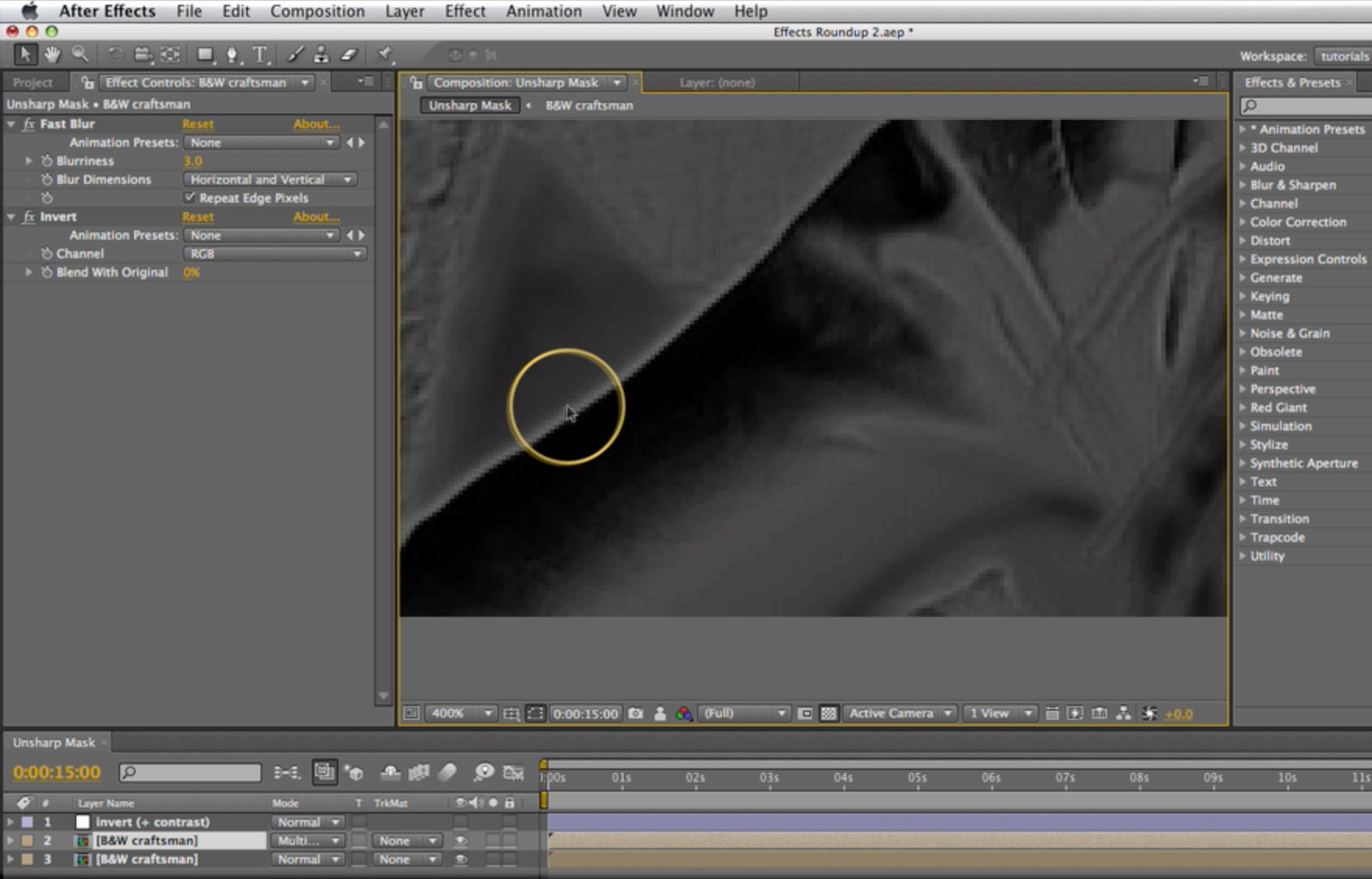Hide layer 2 B&W craftsman
Screen dimensions: 1372x879
click(460, 841)
